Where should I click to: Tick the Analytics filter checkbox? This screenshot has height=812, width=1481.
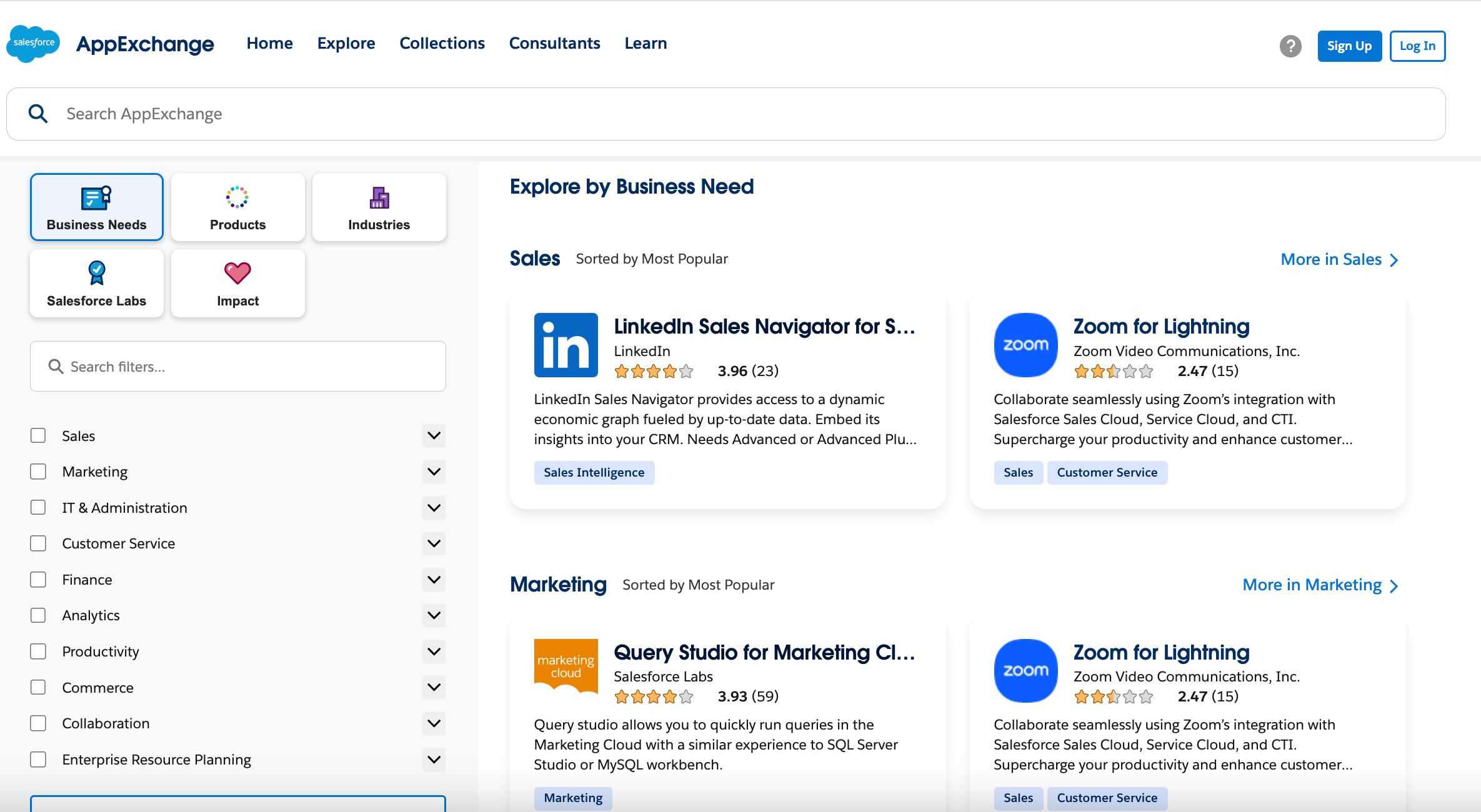38,615
